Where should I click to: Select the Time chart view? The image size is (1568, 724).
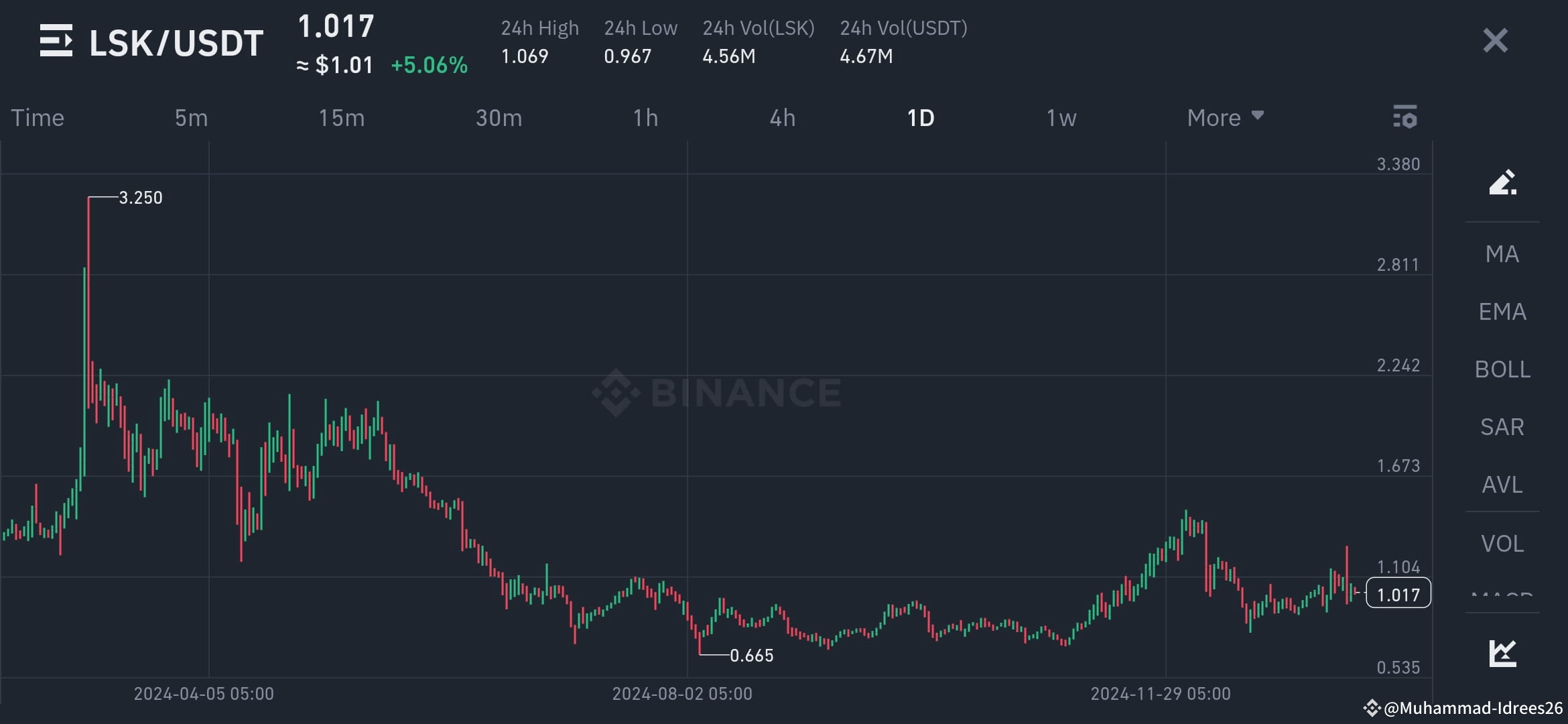click(38, 117)
